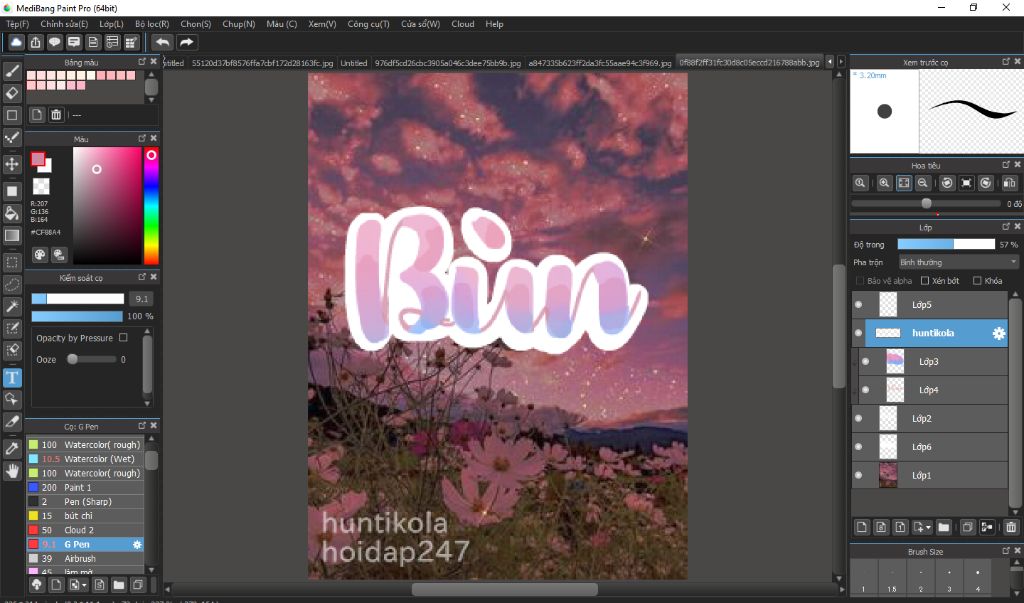Pop out the Lớp panel
The width and height of the screenshot is (1024, 603).
1006,227
